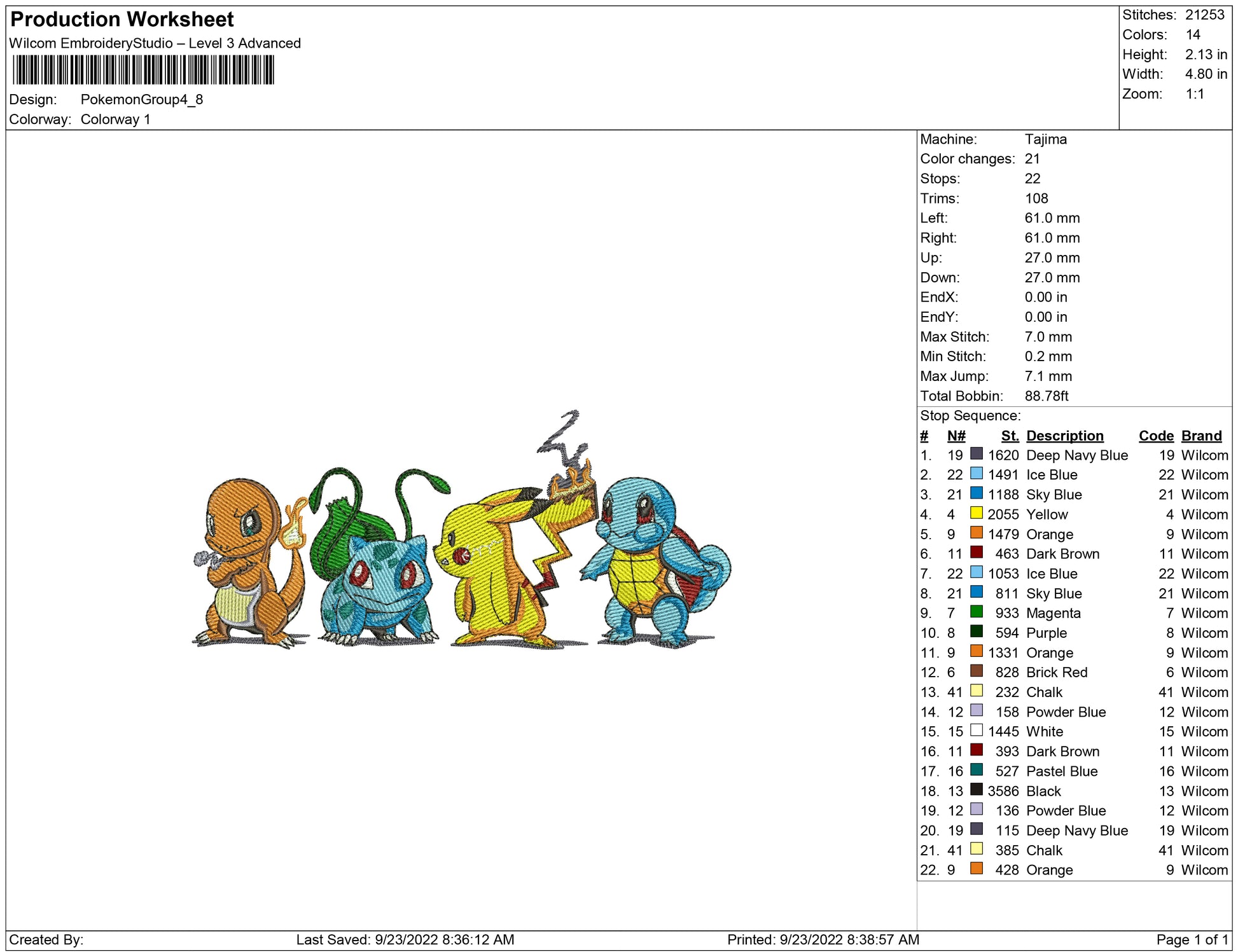
Task: Click the White swatch in row 15
Action: coord(976,730)
